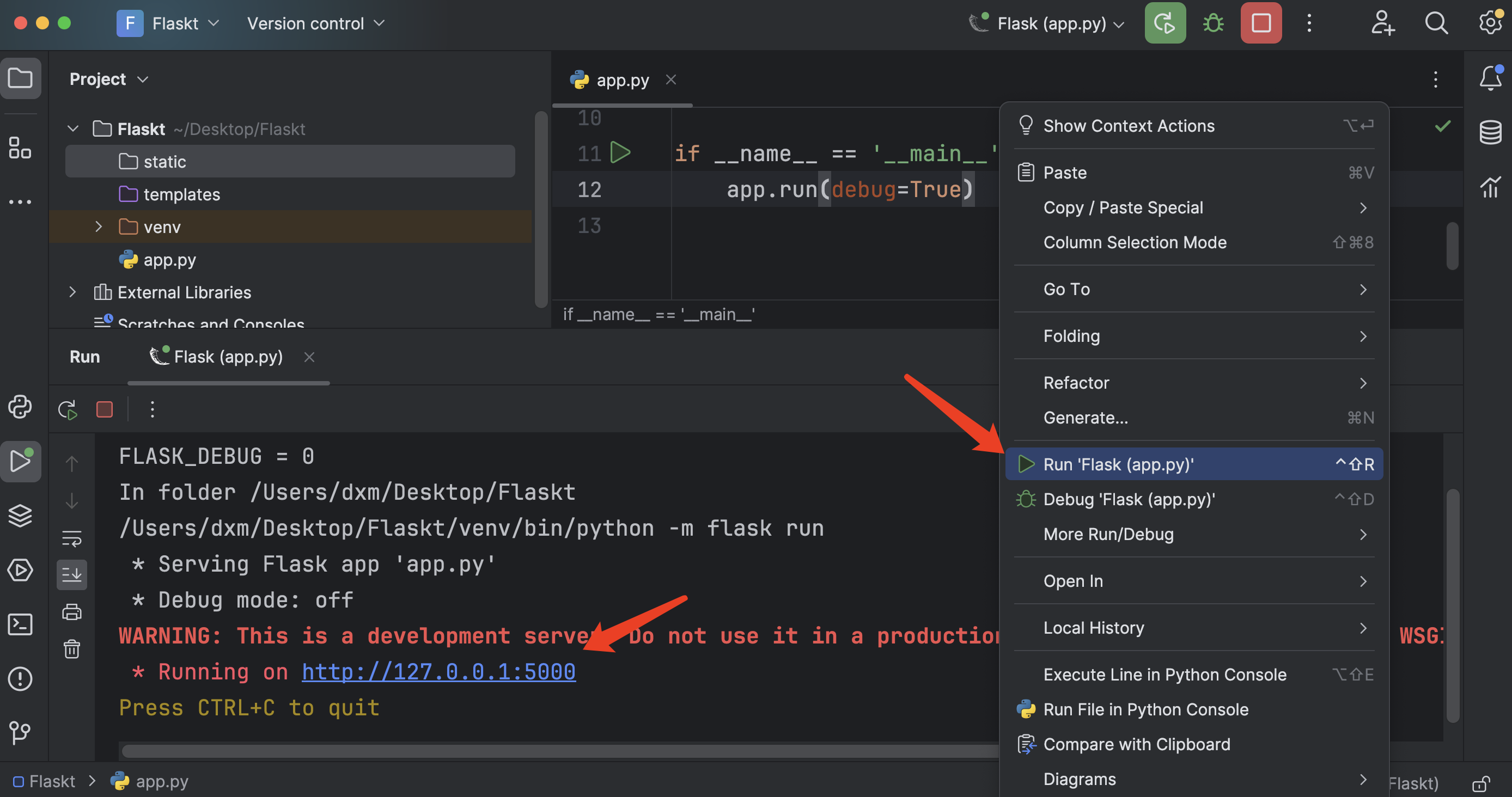Choose Paste from context menu
1512x797 pixels.
[1194, 173]
